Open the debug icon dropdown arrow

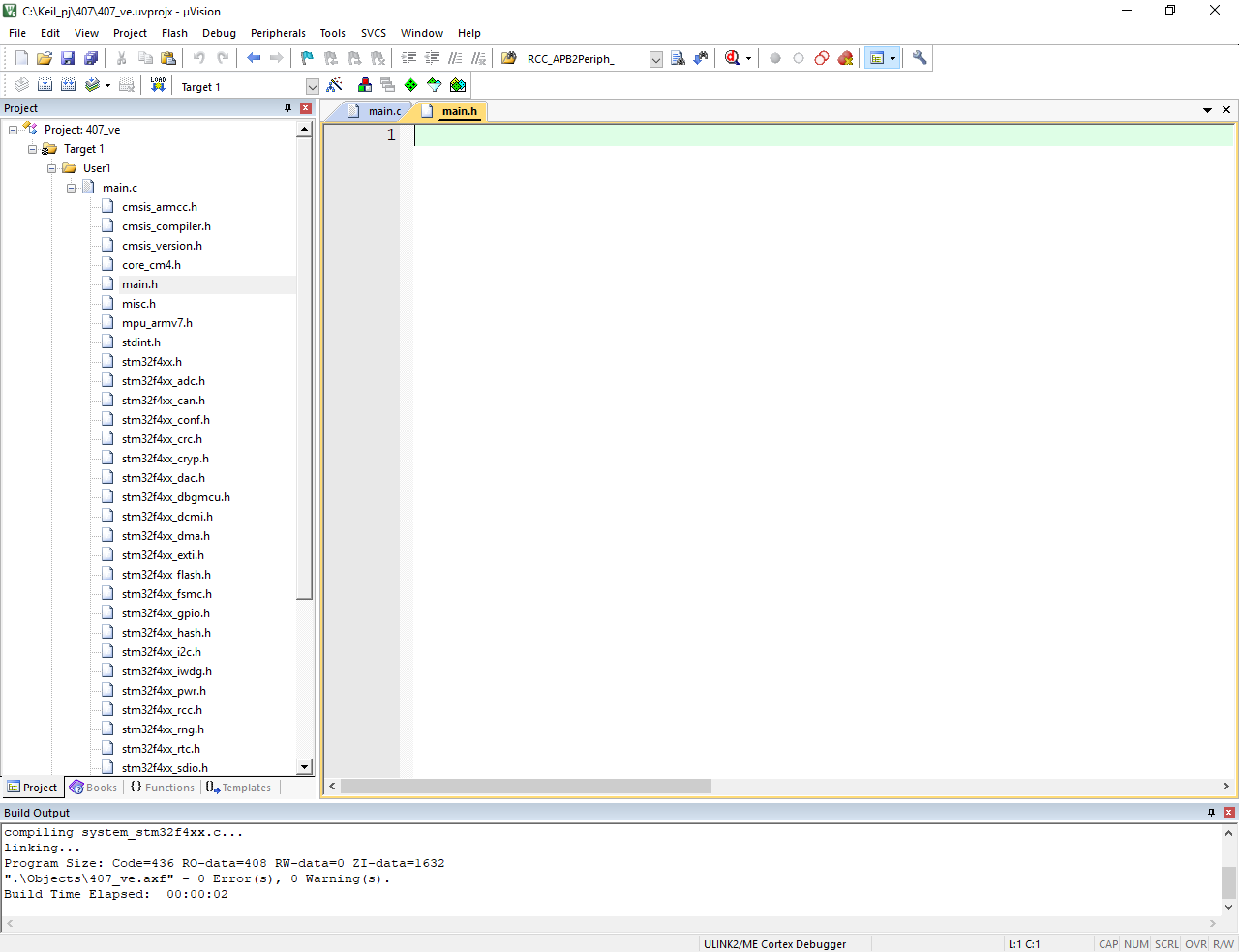coord(748,58)
